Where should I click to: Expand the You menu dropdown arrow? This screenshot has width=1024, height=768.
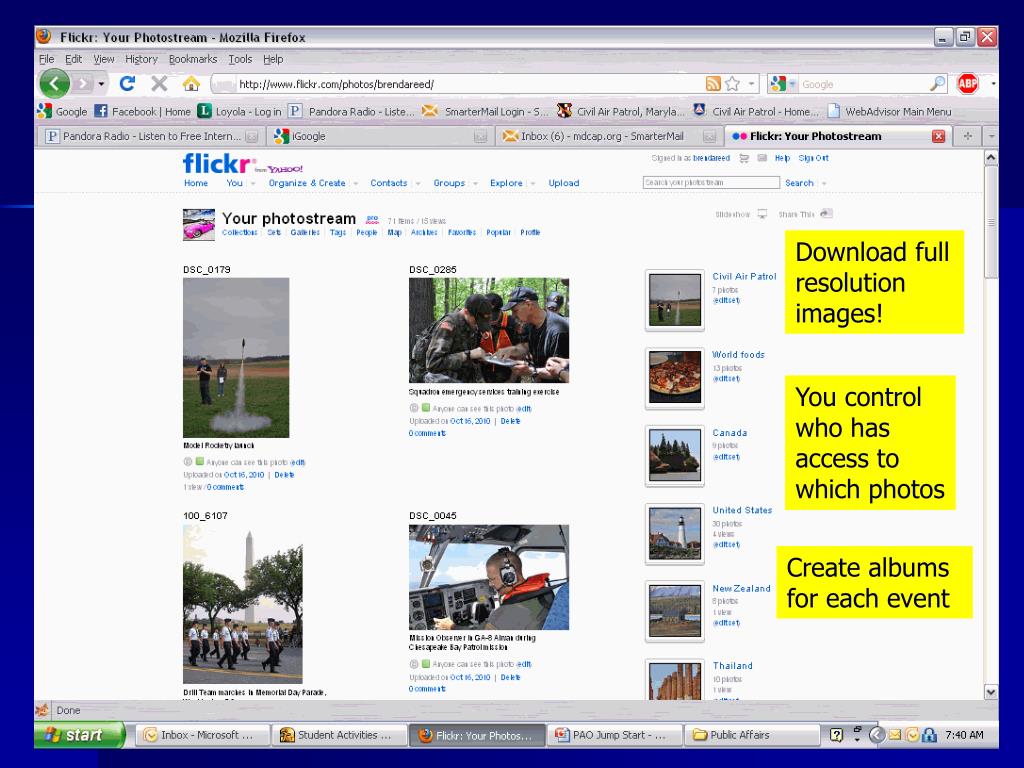click(253, 184)
